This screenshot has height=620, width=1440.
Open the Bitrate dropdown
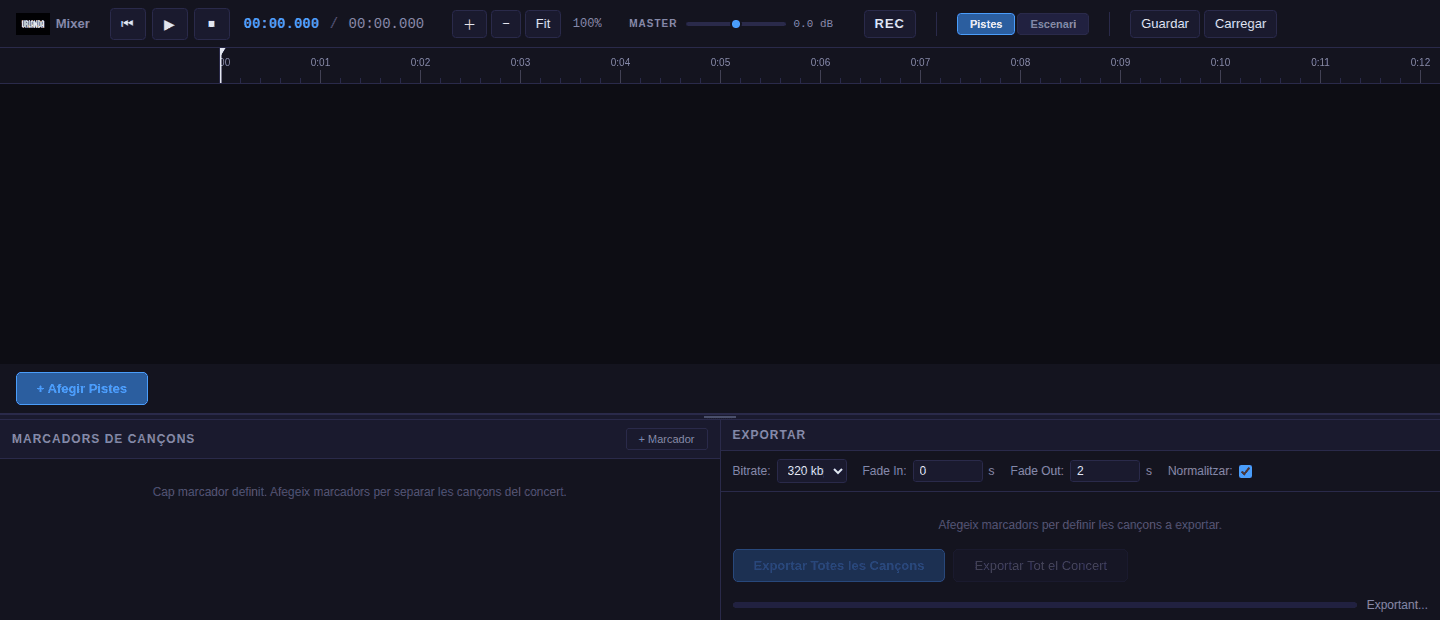point(812,471)
